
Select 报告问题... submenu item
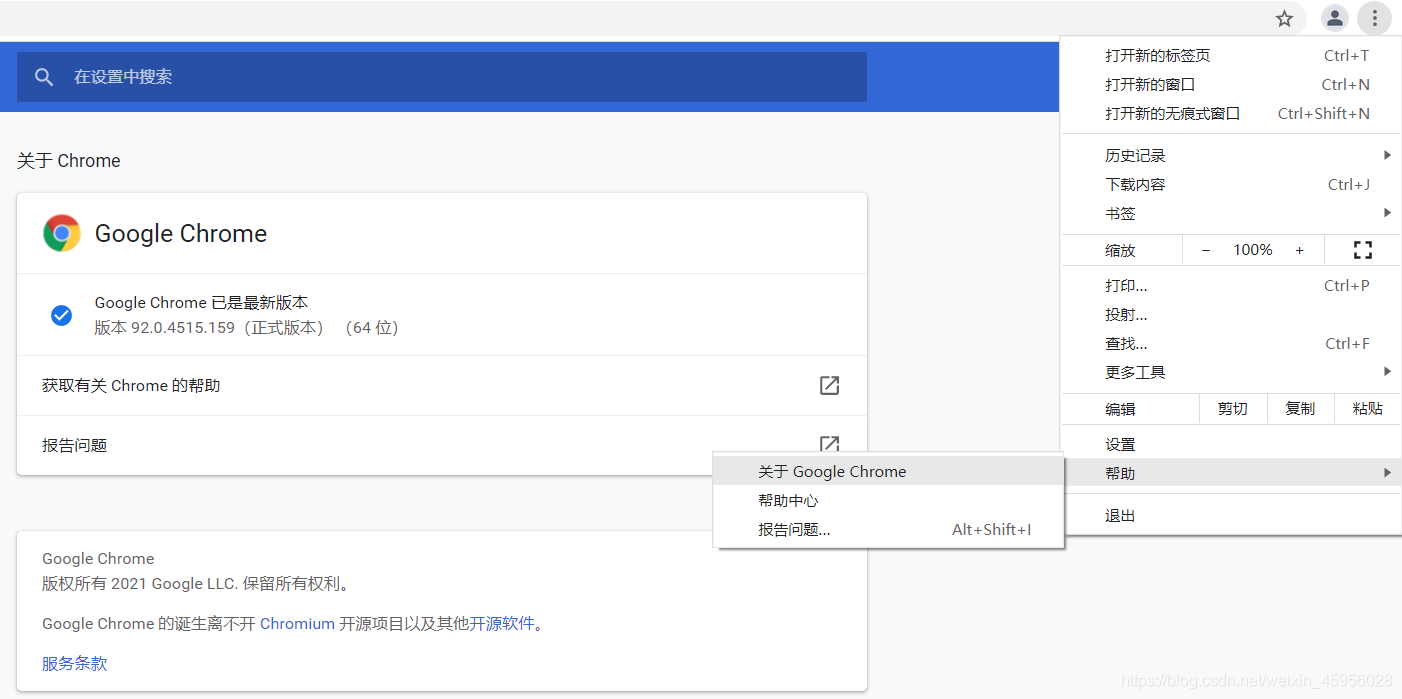pos(888,530)
